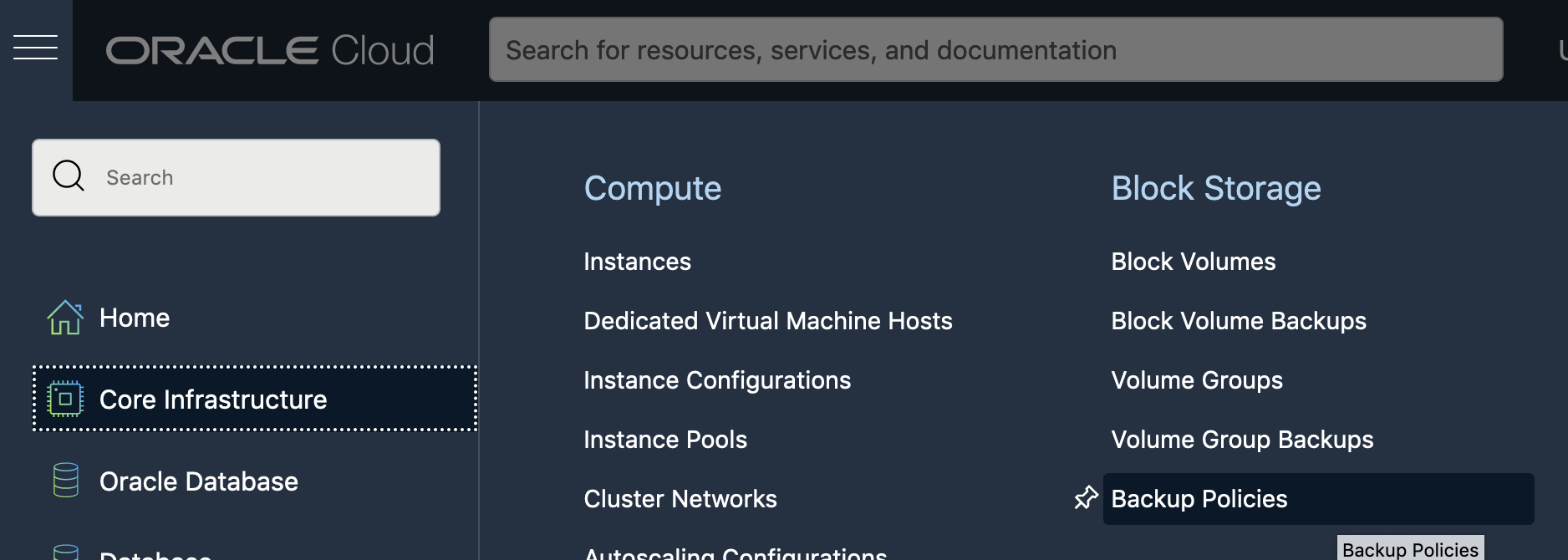This screenshot has height=560, width=1568.
Task: Click the Compute section heading
Action: (x=652, y=188)
